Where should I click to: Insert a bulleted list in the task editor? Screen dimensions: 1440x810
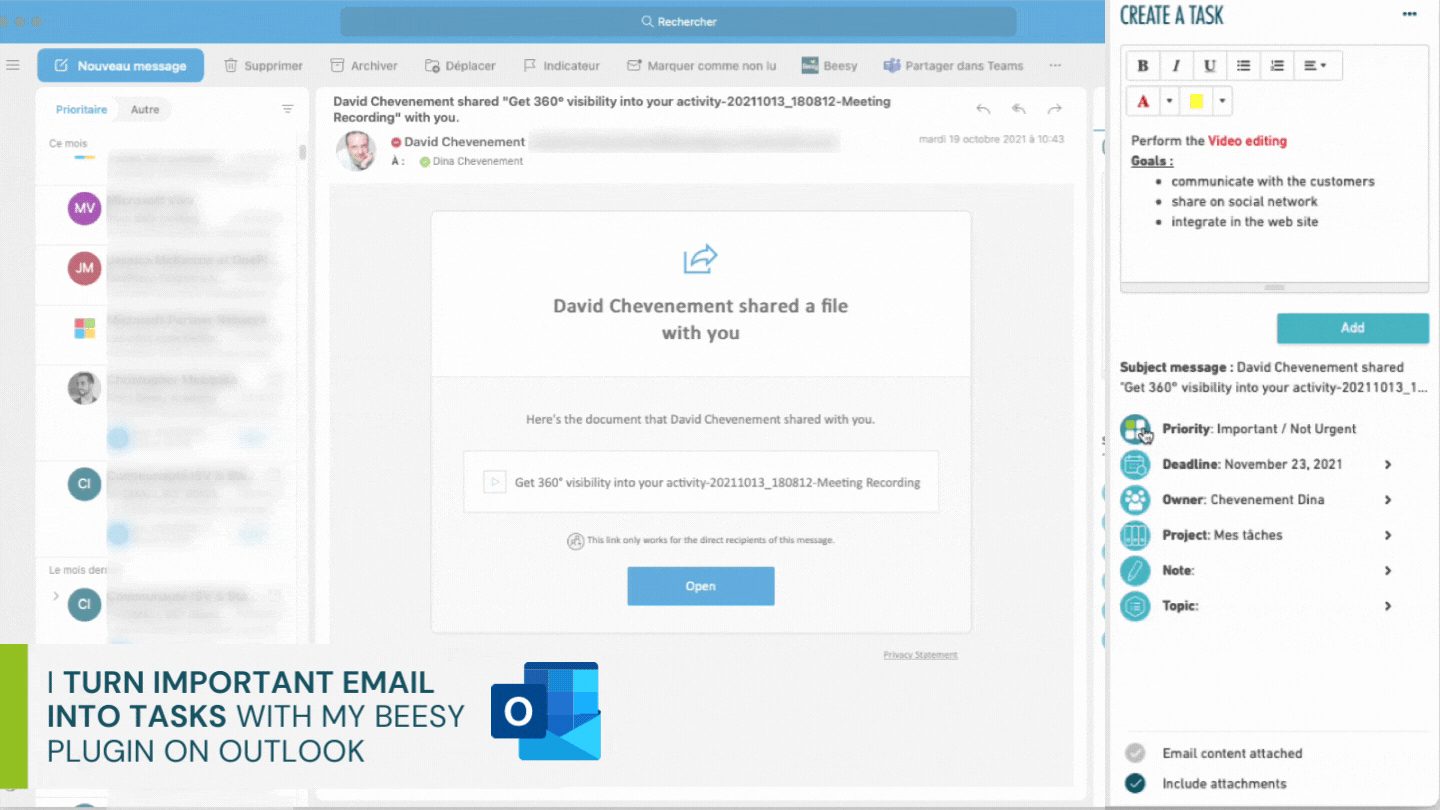point(1243,66)
